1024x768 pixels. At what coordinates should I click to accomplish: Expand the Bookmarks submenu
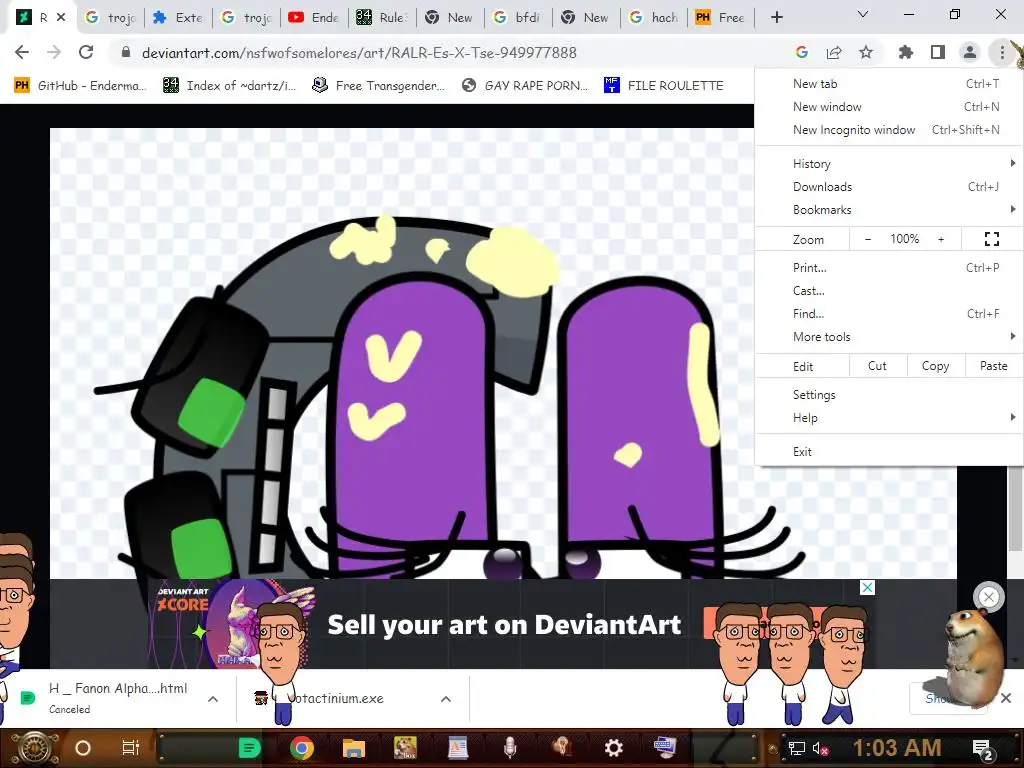889,210
